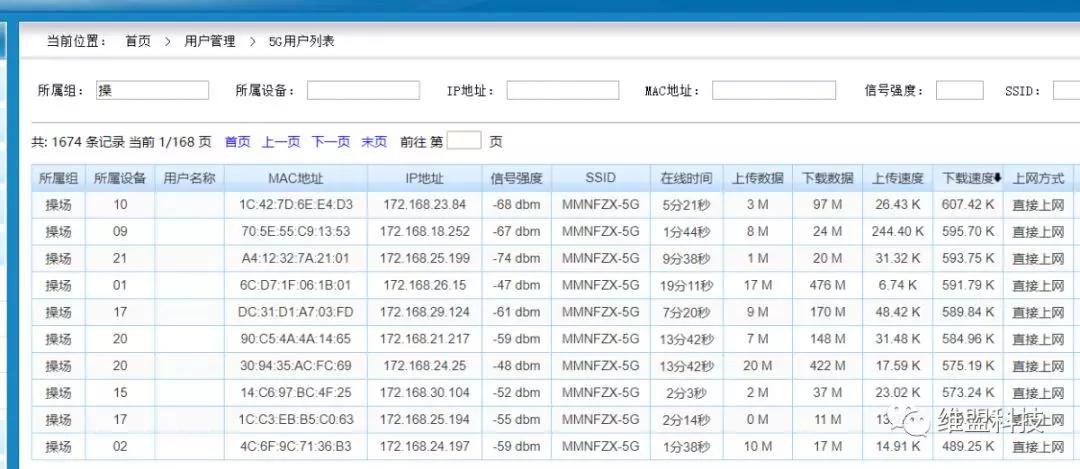Click IP address 172.168.29.124
Screen dimensions: 1080x469
424,312
